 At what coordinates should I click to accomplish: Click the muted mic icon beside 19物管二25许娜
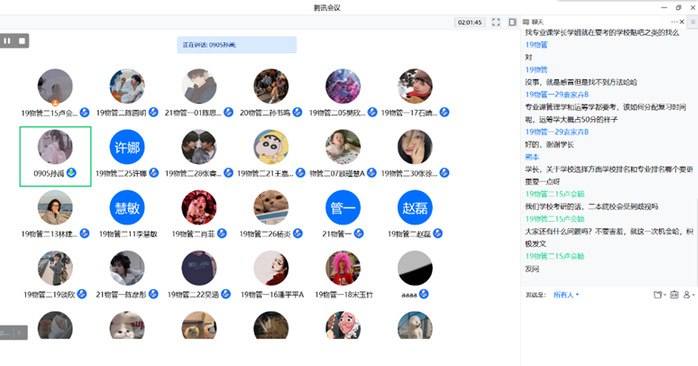point(154,173)
